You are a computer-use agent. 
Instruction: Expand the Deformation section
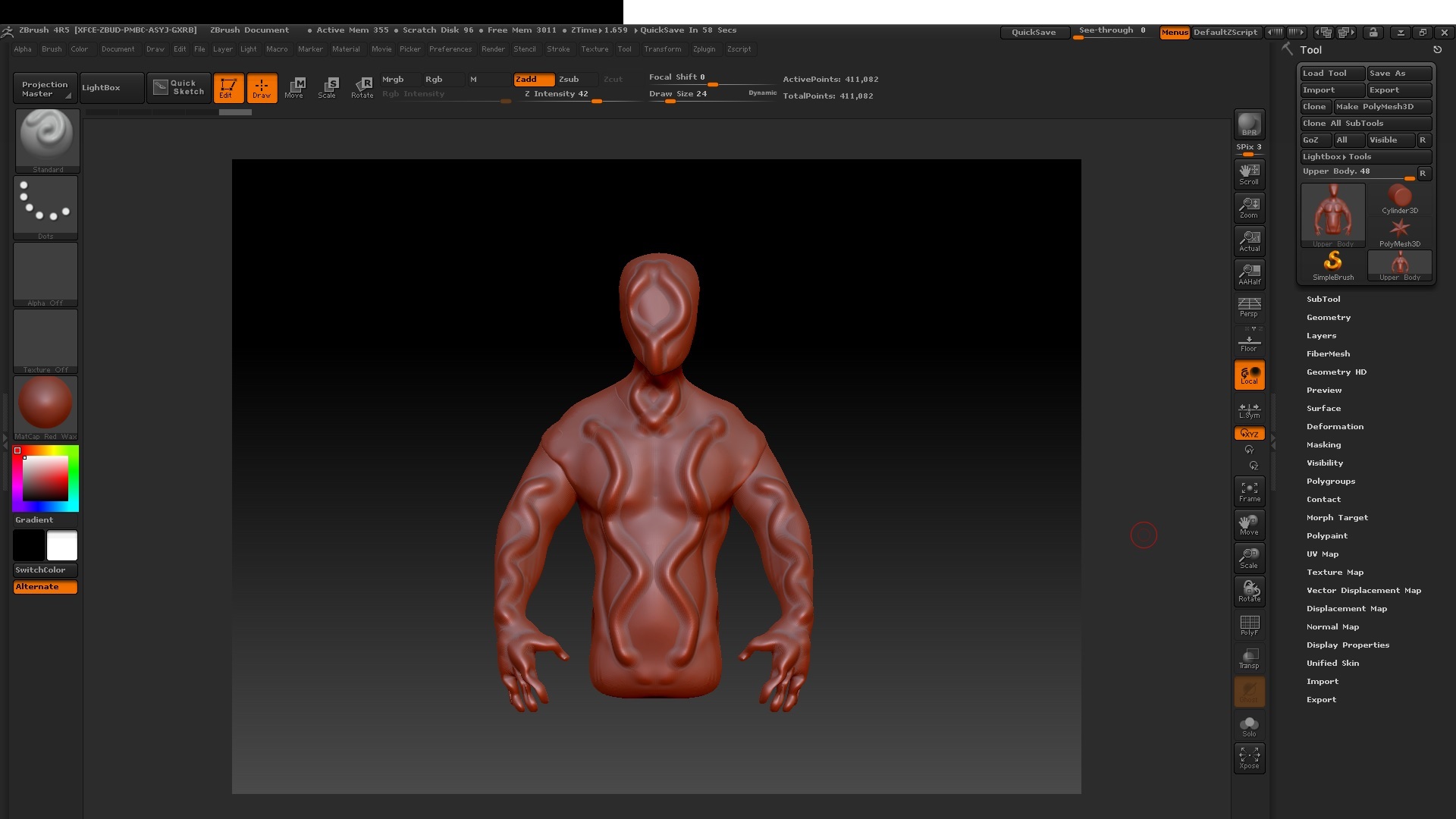tap(1335, 426)
